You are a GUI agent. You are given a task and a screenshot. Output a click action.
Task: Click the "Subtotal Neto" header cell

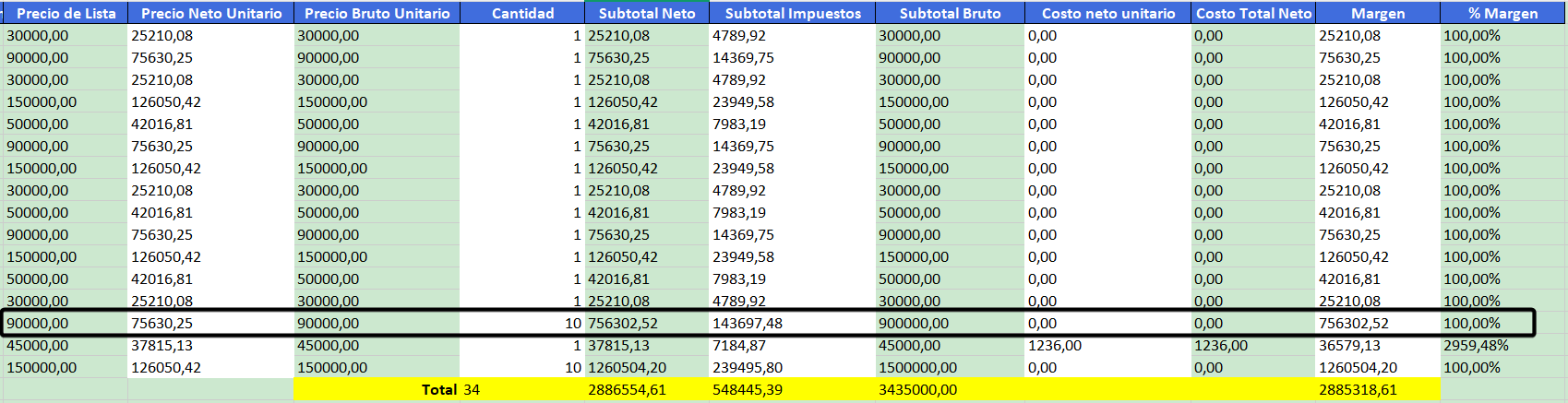click(x=647, y=13)
